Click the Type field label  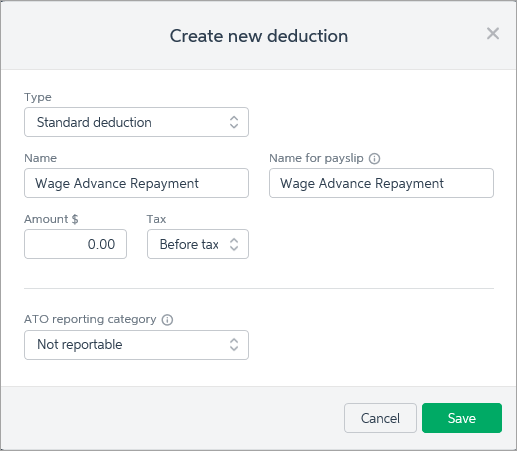[x=38, y=97]
